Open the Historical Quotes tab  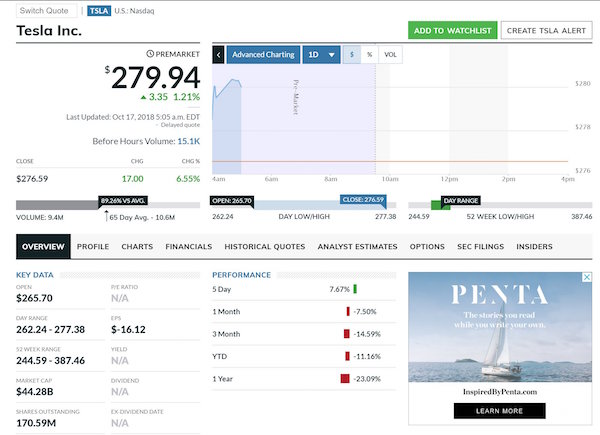coord(265,246)
